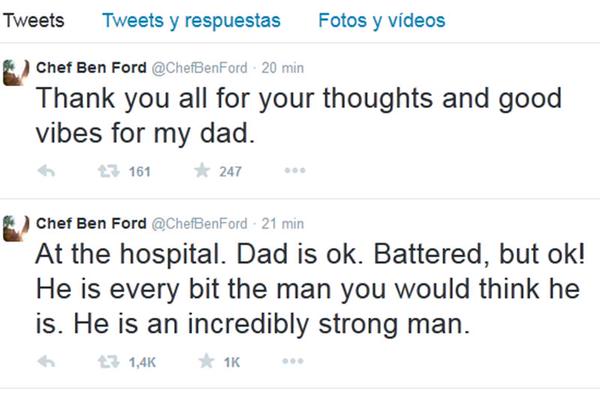Click Chef Ben Ford's name on the 21 min tweet
The image size is (600, 401).
90,222
